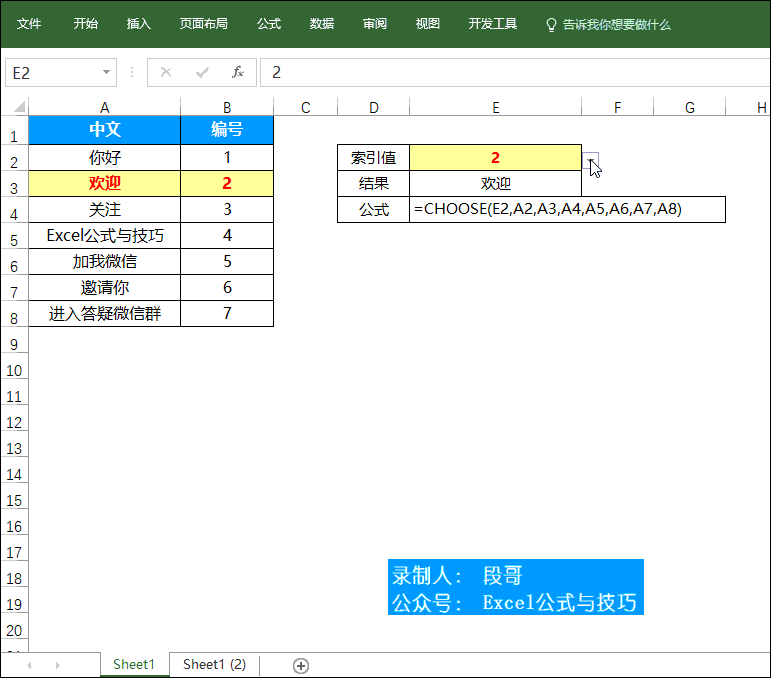This screenshot has height=678, width=771.
Task: Click the add new sheet plus icon
Action: [300, 665]
